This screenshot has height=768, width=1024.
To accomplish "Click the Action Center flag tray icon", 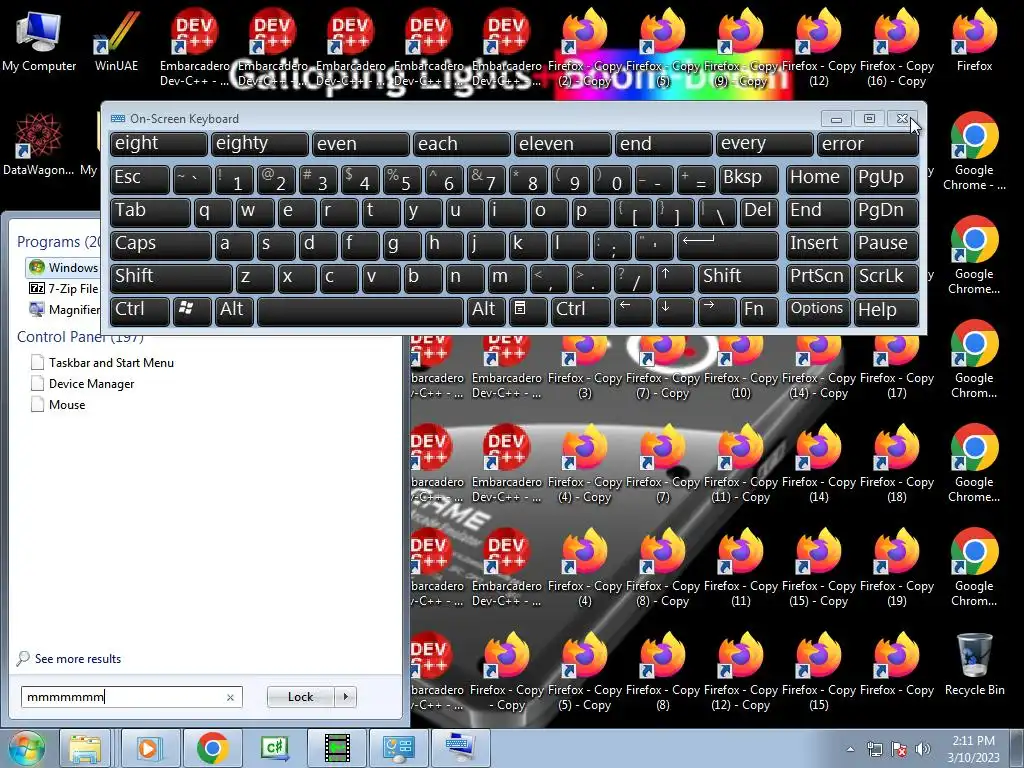I will point(899,749).
